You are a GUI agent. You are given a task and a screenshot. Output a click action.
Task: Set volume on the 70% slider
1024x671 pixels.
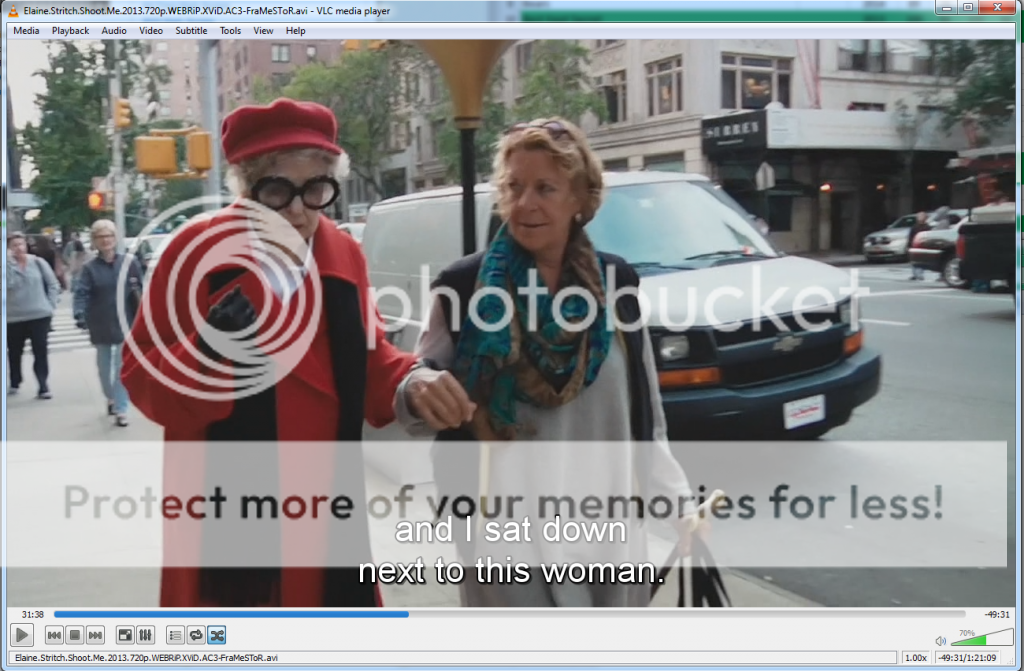975,638
